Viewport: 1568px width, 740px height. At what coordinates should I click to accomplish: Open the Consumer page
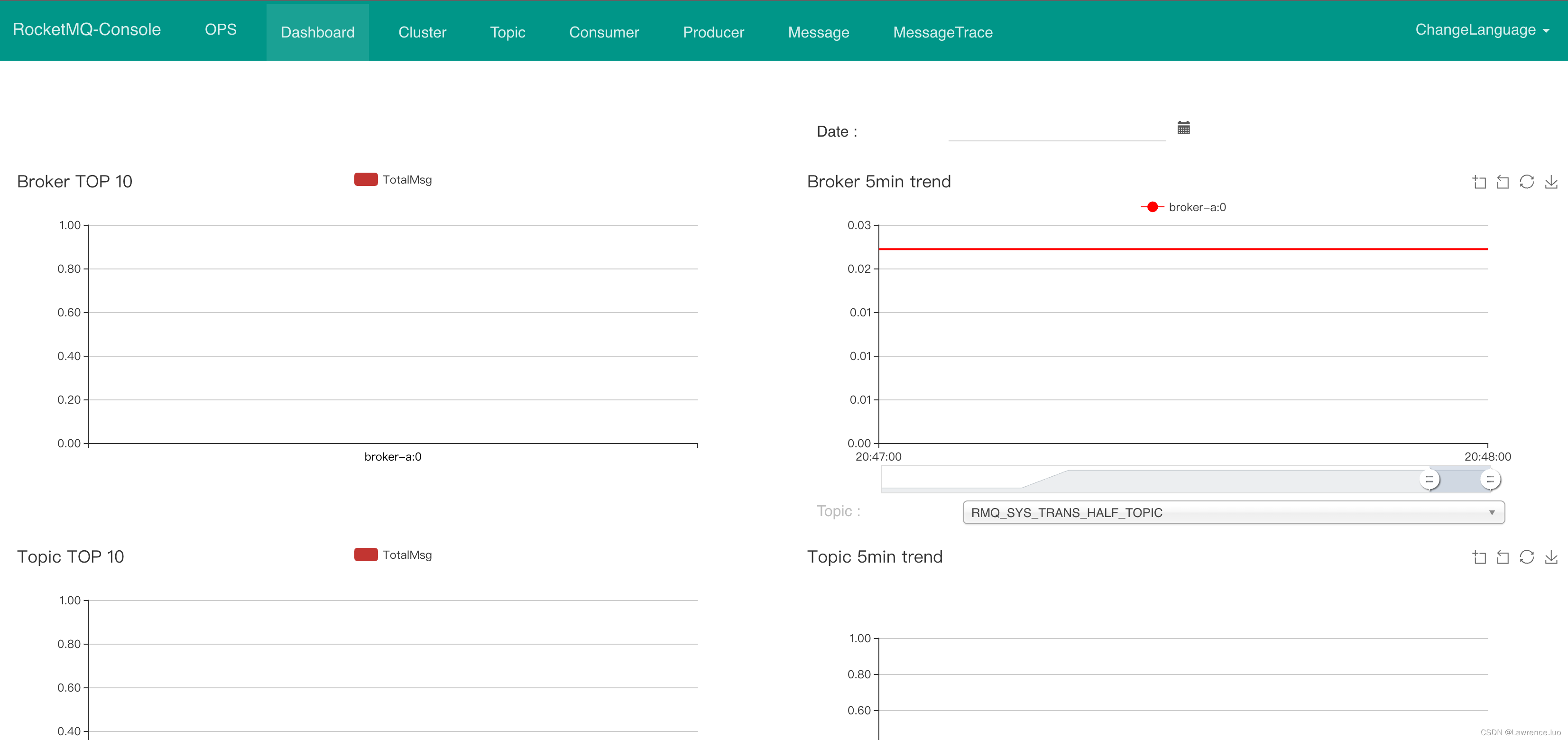[x=604, y=32]
